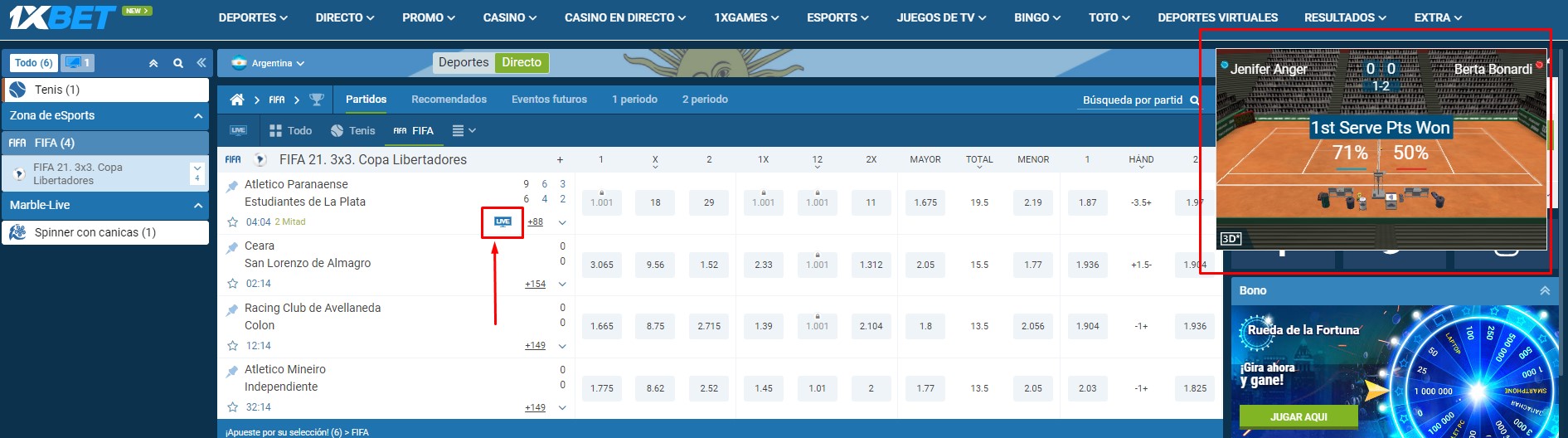The width and height of the screenshot is (1568, 438).
Task: Open +88 more markets link
Action: (536, 222)
